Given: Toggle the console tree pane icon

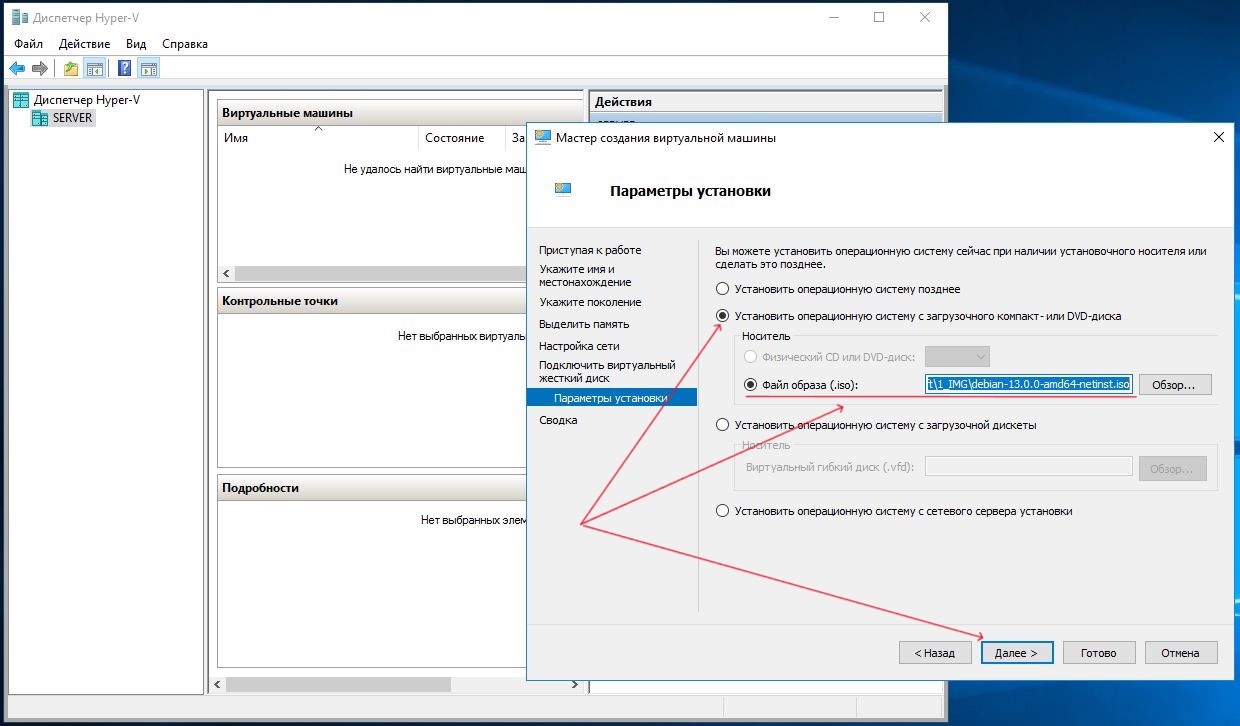Looking at the screenshot, I should (x=95, y=68).
